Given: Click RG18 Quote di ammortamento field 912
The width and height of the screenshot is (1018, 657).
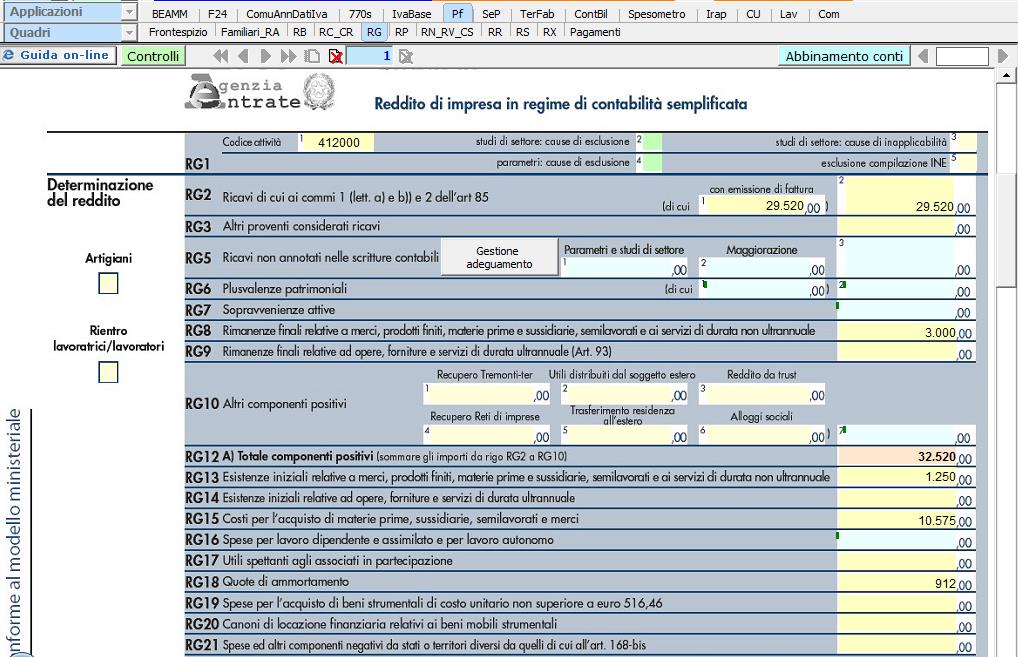Looking at the screenshot, I should 904,582.
